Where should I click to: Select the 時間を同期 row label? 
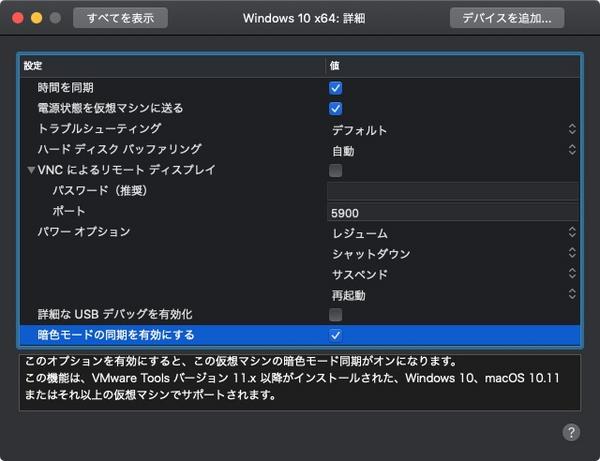(65, 88)
